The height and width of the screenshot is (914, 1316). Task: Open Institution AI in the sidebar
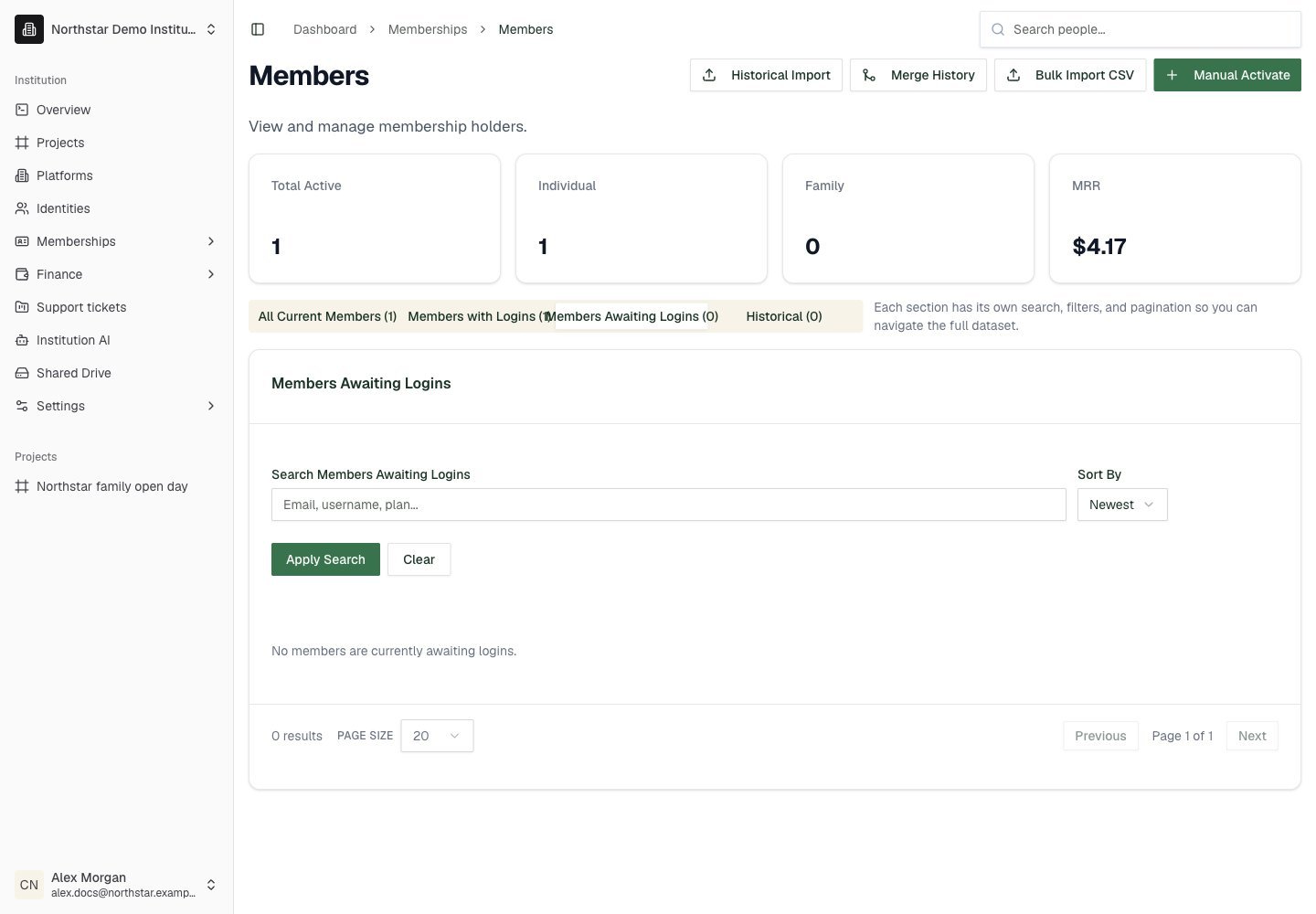tap(117, 340)
